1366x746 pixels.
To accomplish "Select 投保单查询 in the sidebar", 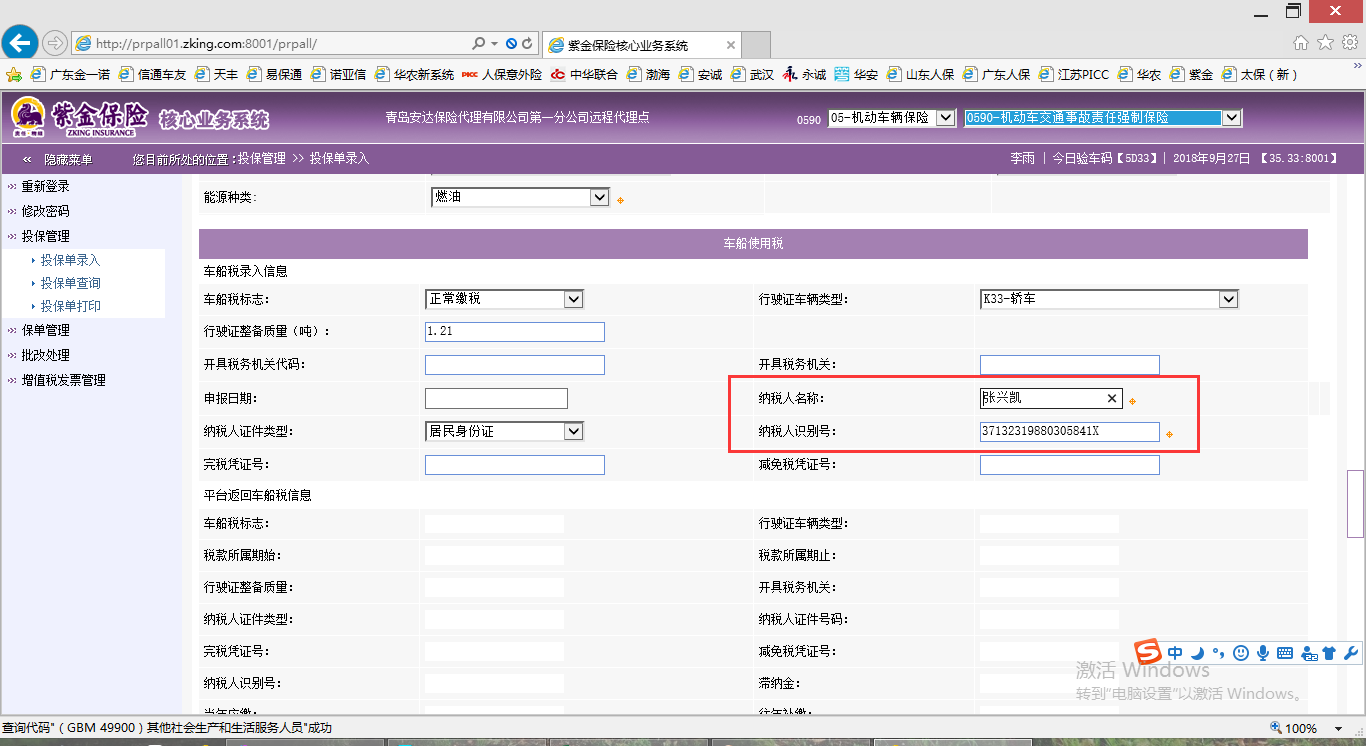I will click(x=70, y=283).
